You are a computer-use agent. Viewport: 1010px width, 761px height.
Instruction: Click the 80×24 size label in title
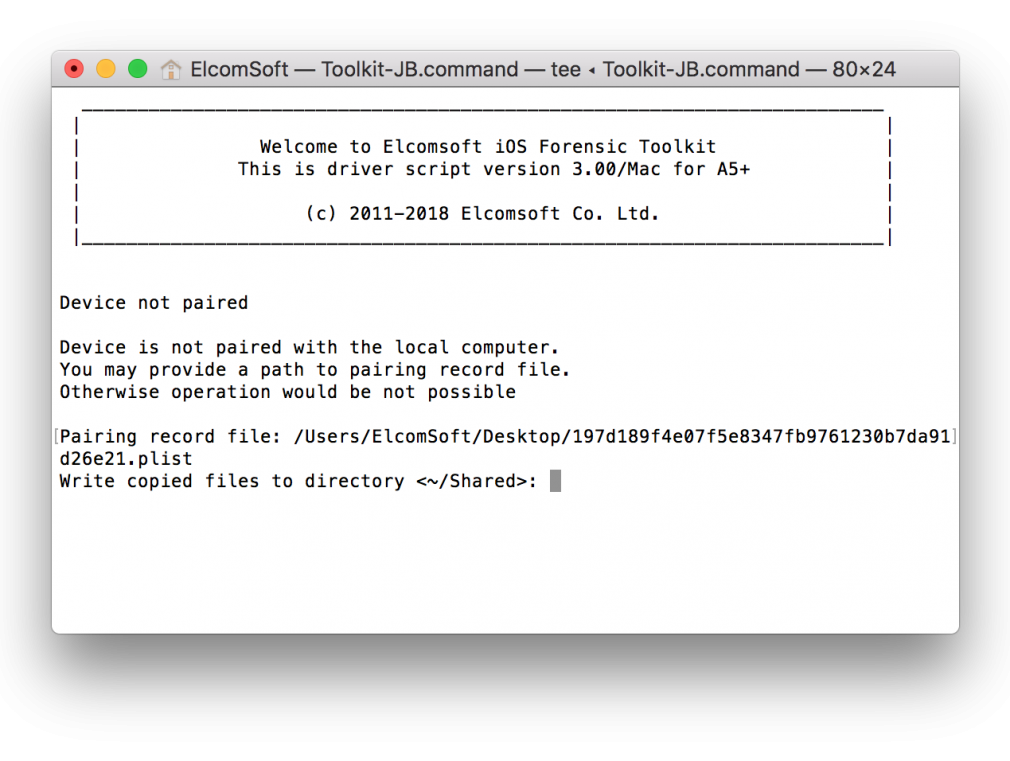coord(864,69)
